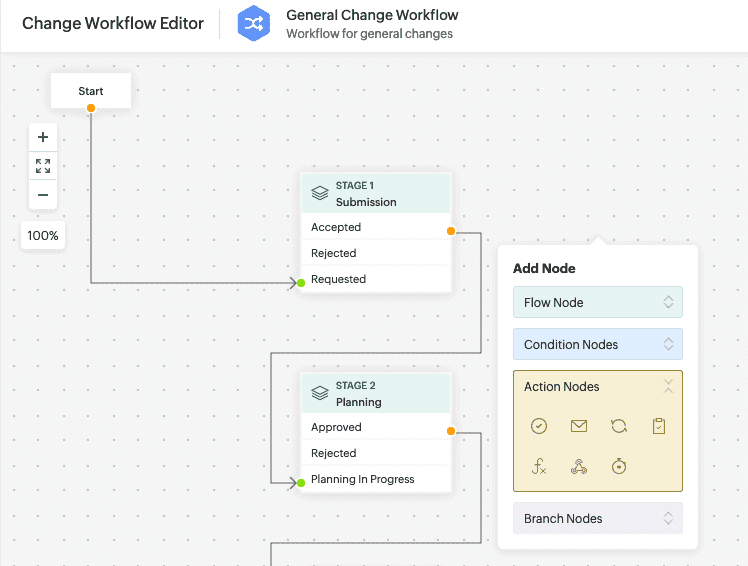Image resolution: width=748 pixels, height=566 pixels.
Task: Zoom out of the workflow canvas
Action: [x=43, y=195]
